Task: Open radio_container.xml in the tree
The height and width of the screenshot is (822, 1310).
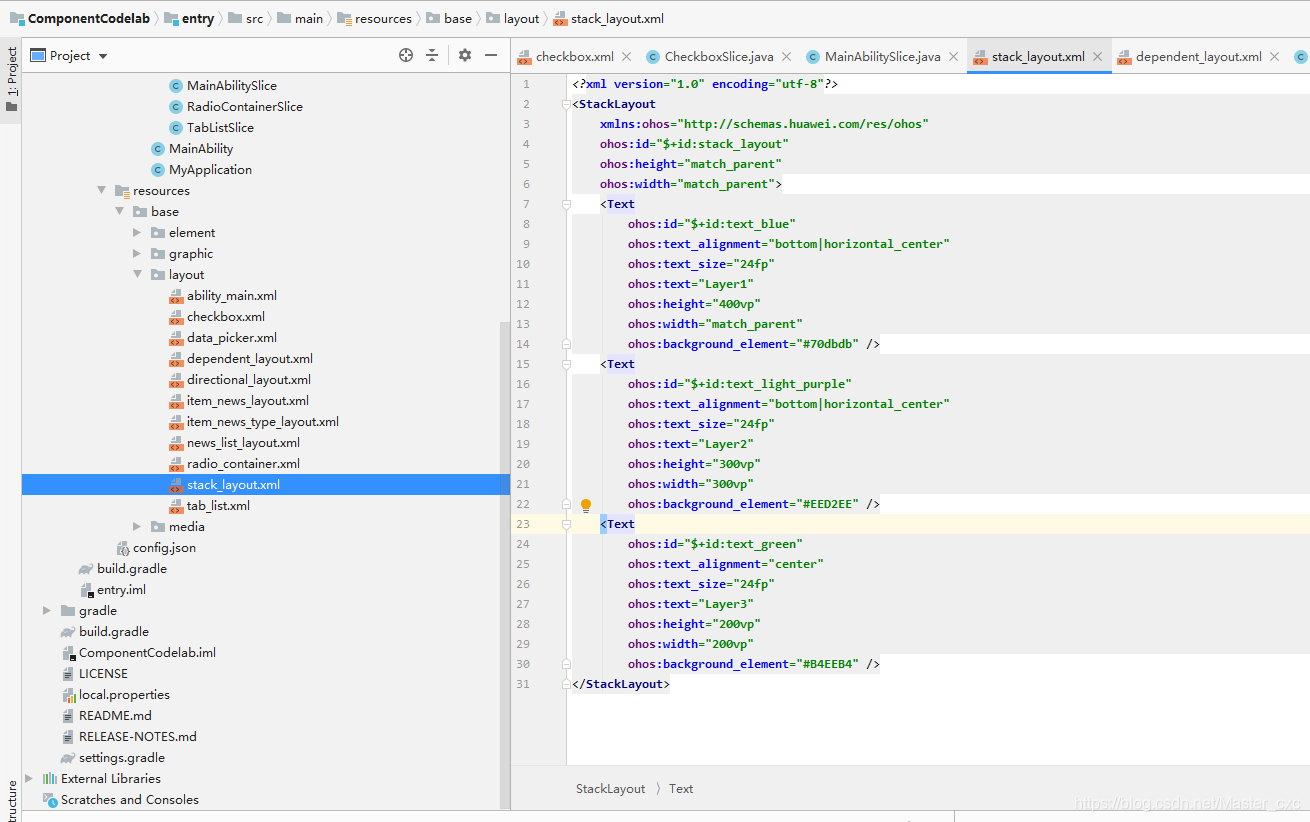Action: [243, 464]
